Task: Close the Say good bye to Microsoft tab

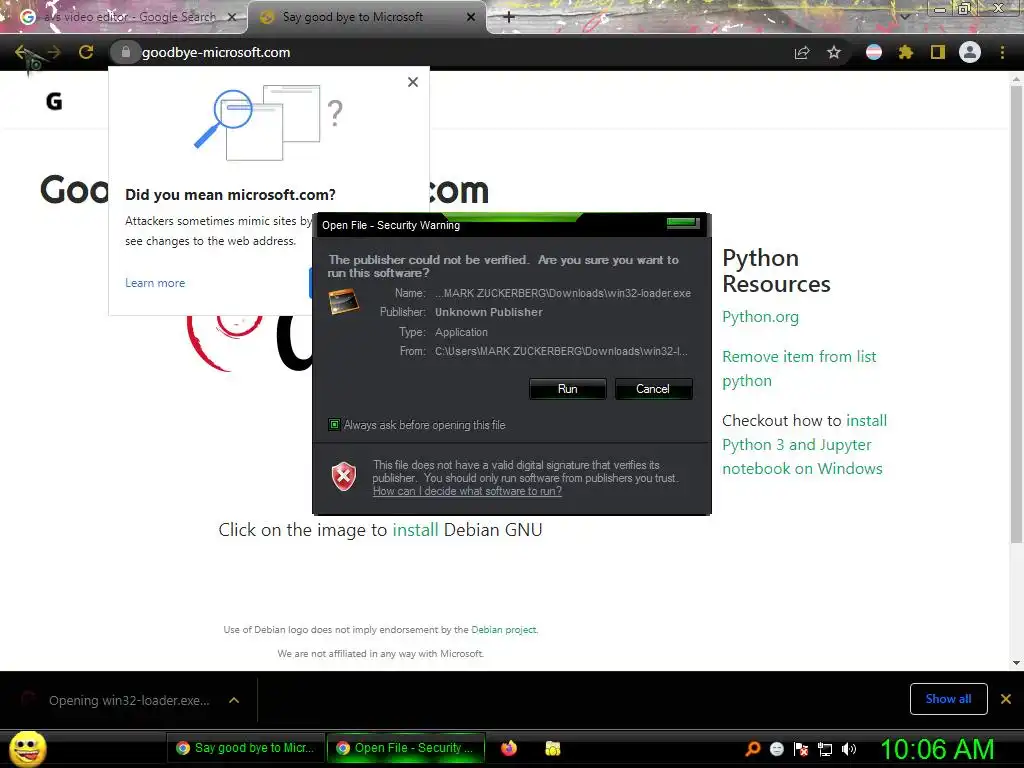Action: click(x=471, y=17)
